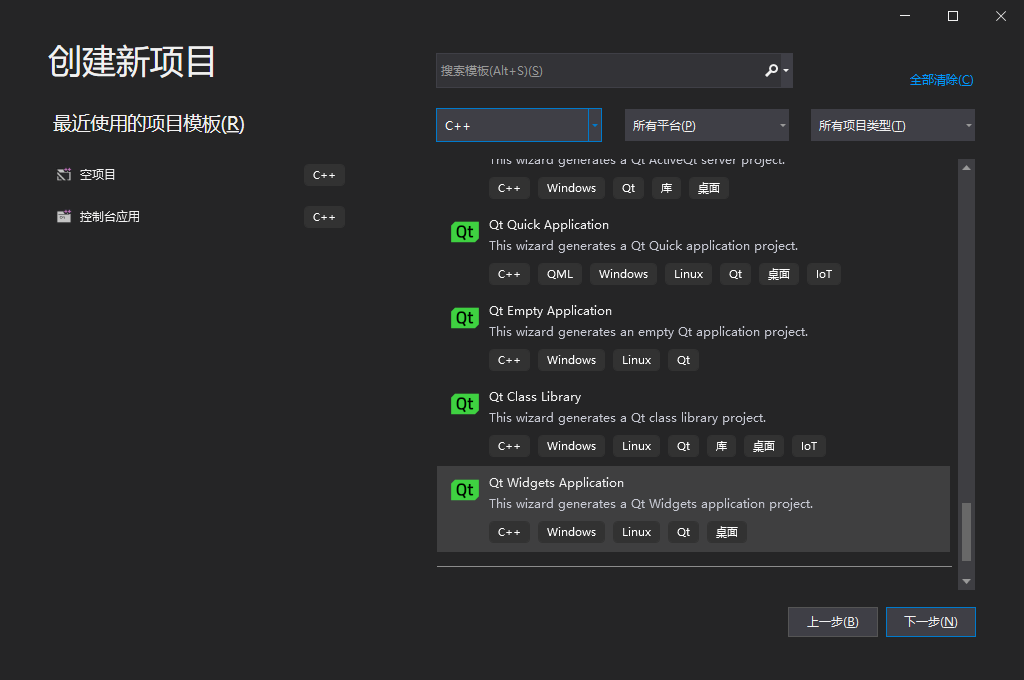Click the 空项目 template icon
The height and width of the screenshot is (680, 1024).
coord(64,174)
